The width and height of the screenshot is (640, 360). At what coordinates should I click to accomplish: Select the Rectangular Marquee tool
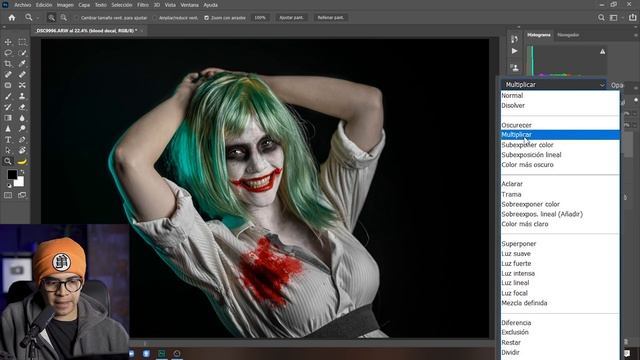click(x=22, y=42)
